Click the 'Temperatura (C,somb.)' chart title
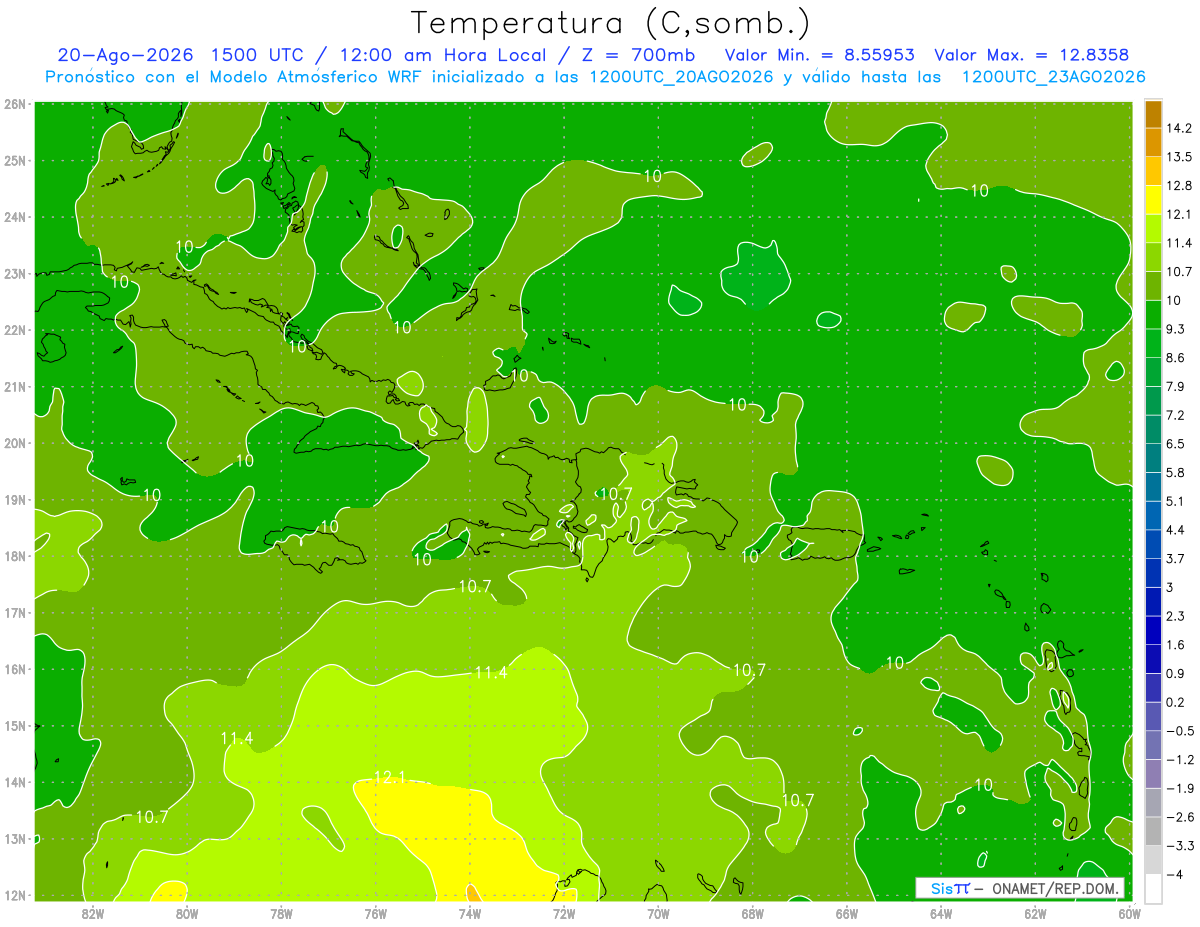This screenshot has width=1200, height=927. pos(611,24)
